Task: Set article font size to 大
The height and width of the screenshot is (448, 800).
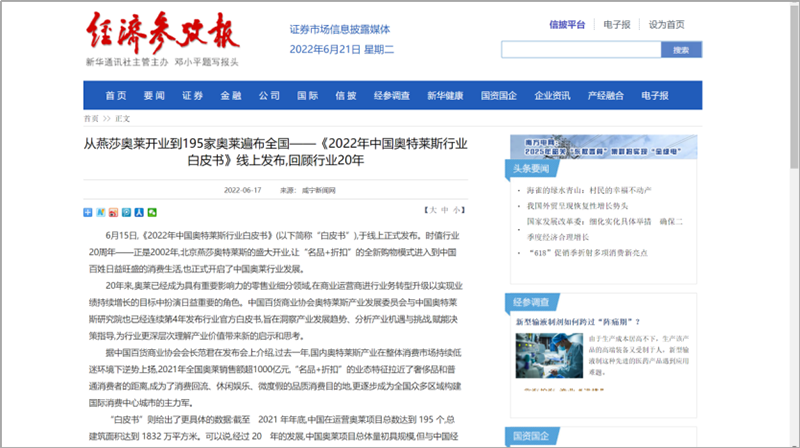Action: coord(433,211)
